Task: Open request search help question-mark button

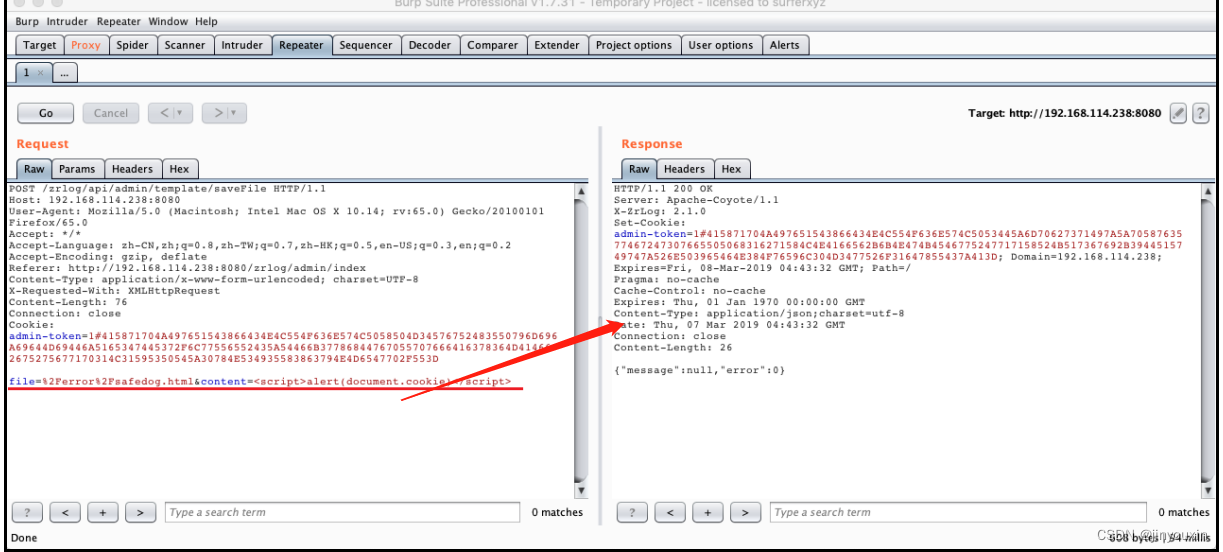Action: click(26, 512)
